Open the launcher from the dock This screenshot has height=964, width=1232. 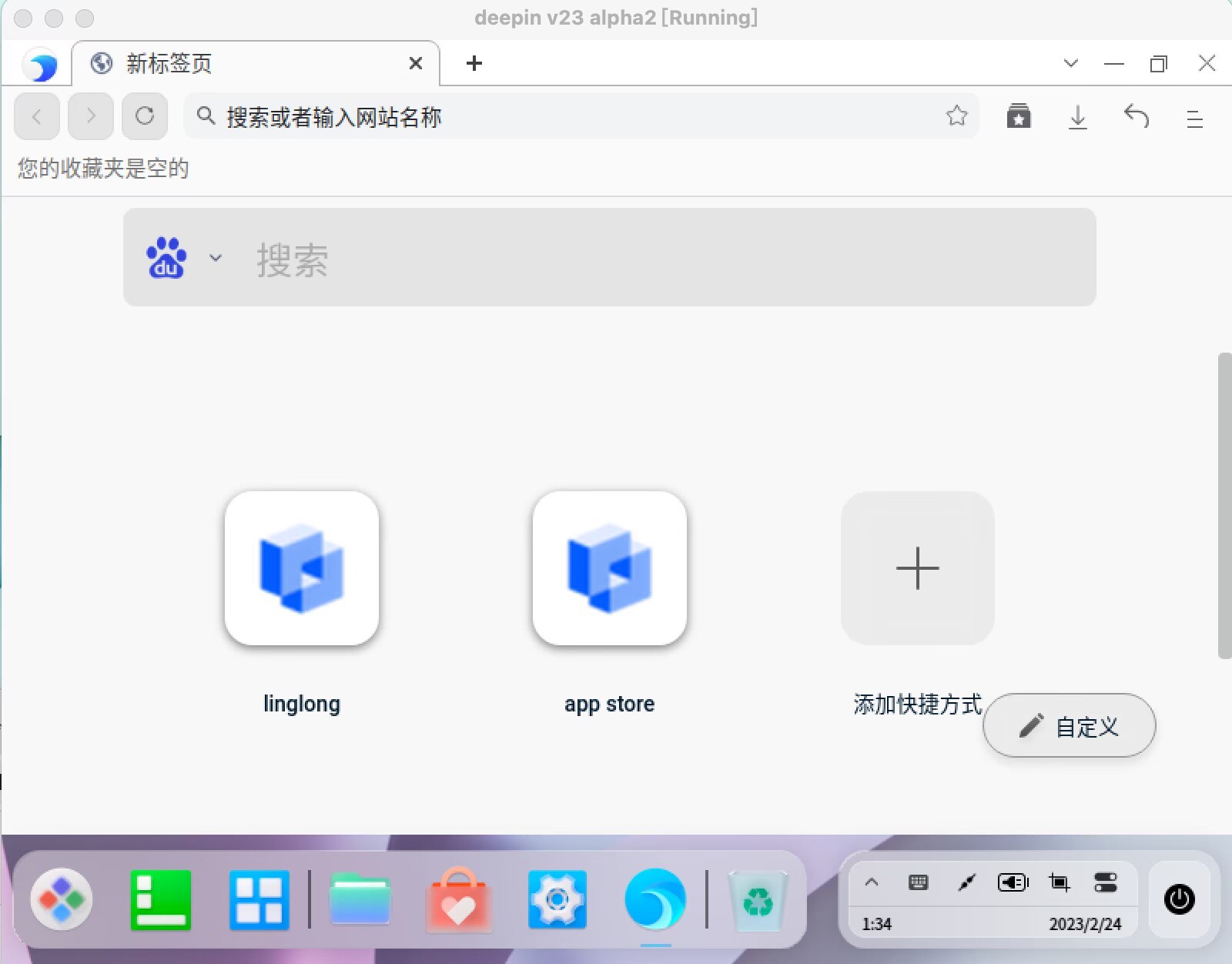pyautogui.click(x=62, y=899)
